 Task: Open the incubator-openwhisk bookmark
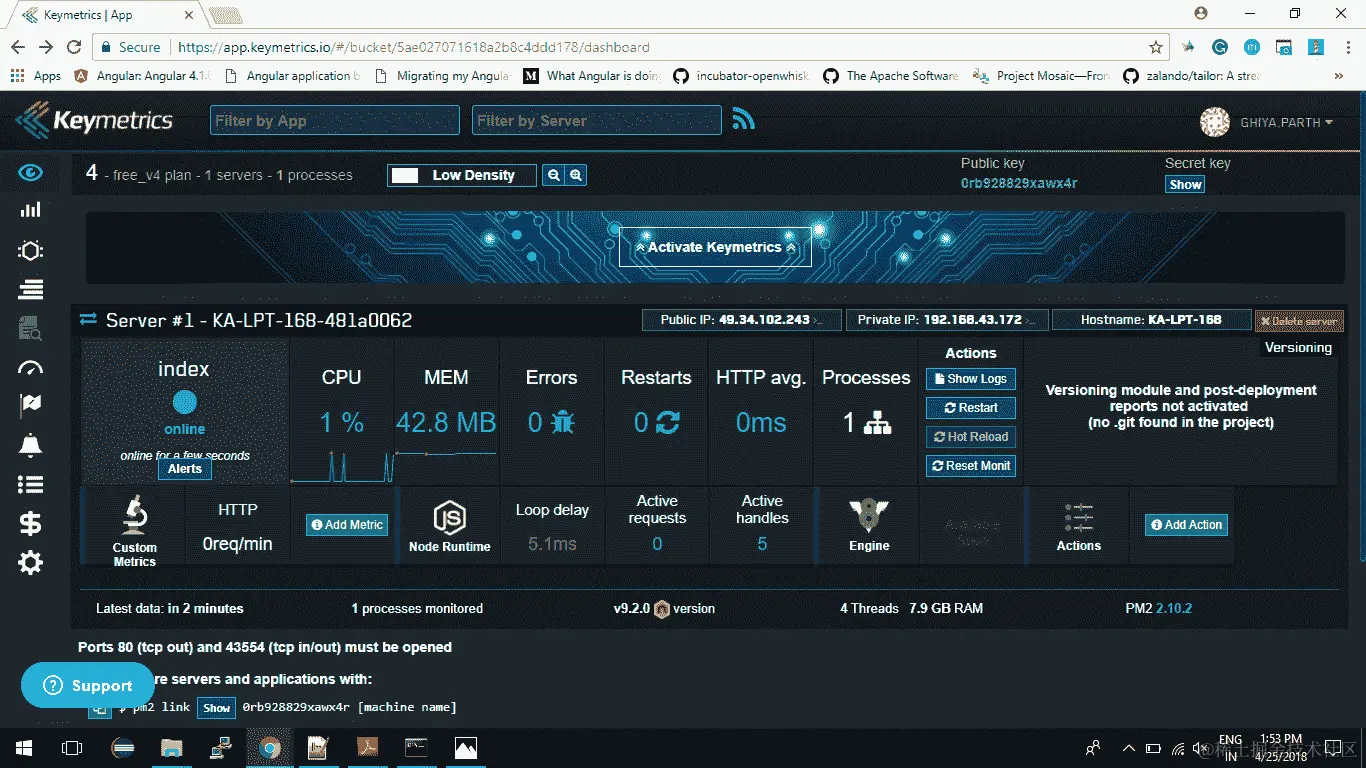tap(743, 76)
